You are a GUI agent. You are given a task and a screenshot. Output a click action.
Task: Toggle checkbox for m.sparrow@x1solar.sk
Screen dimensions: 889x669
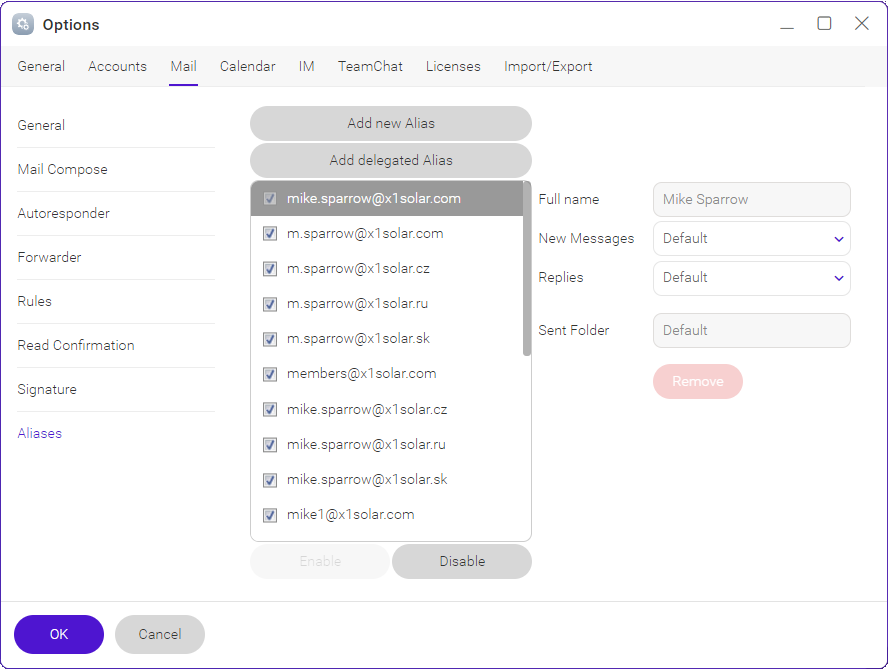270,339
